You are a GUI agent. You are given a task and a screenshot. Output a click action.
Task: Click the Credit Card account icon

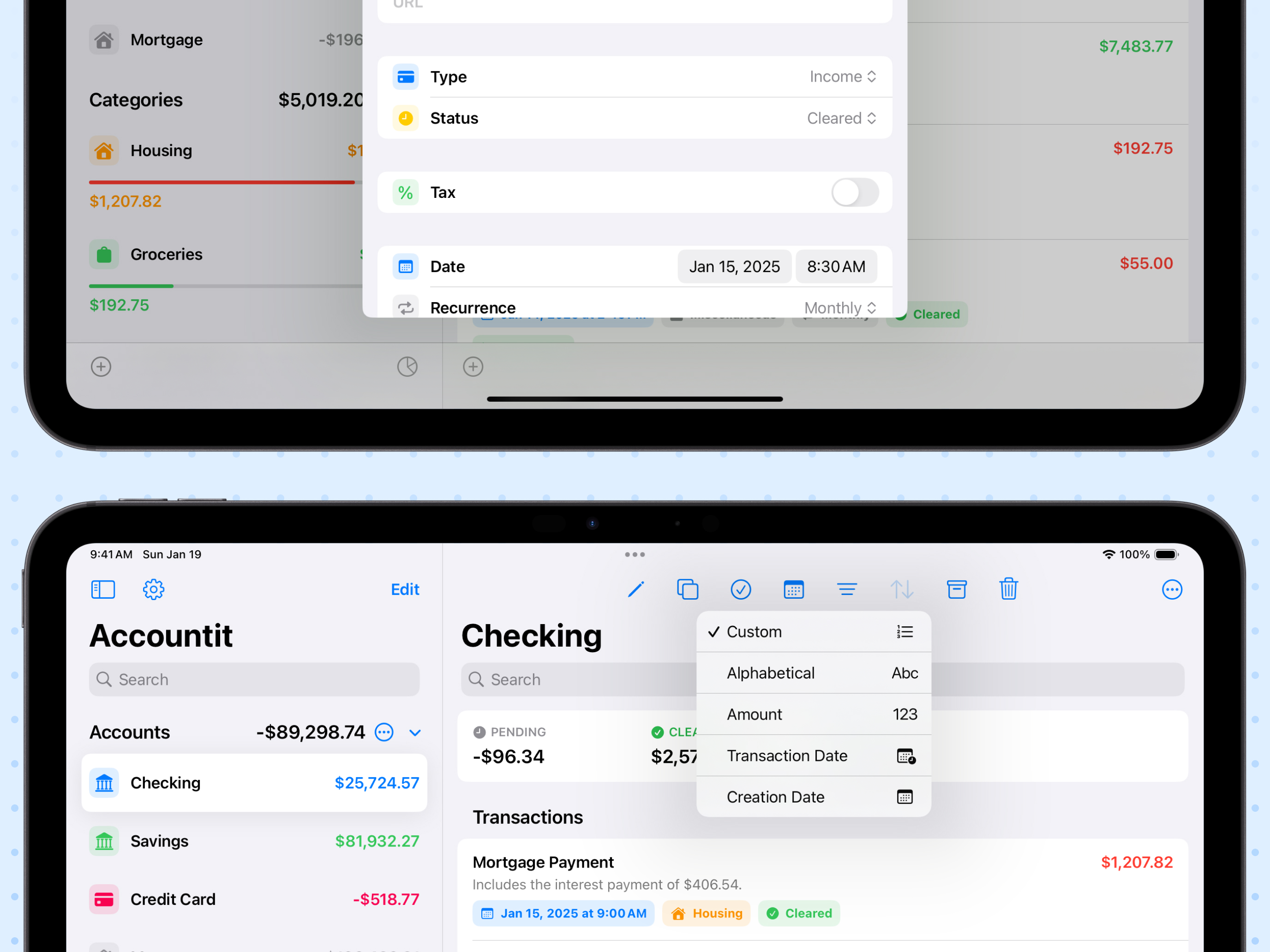104,899
